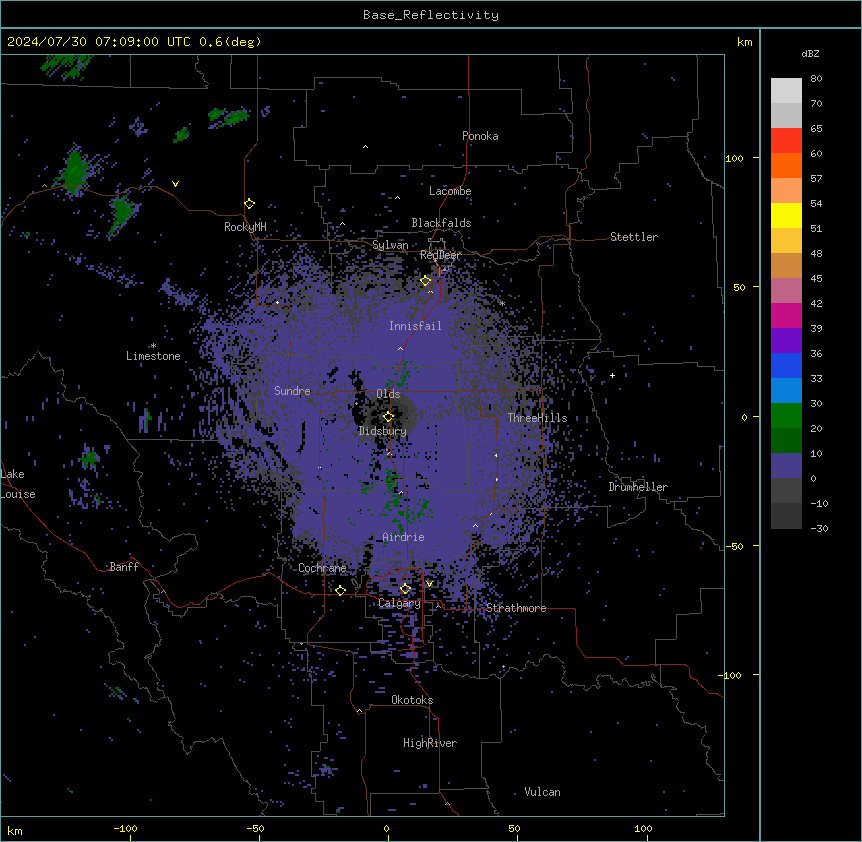Select the yellow diamond marker under Cochrane
Viewport: 862px width, 842px height.
tap(340, 590)
